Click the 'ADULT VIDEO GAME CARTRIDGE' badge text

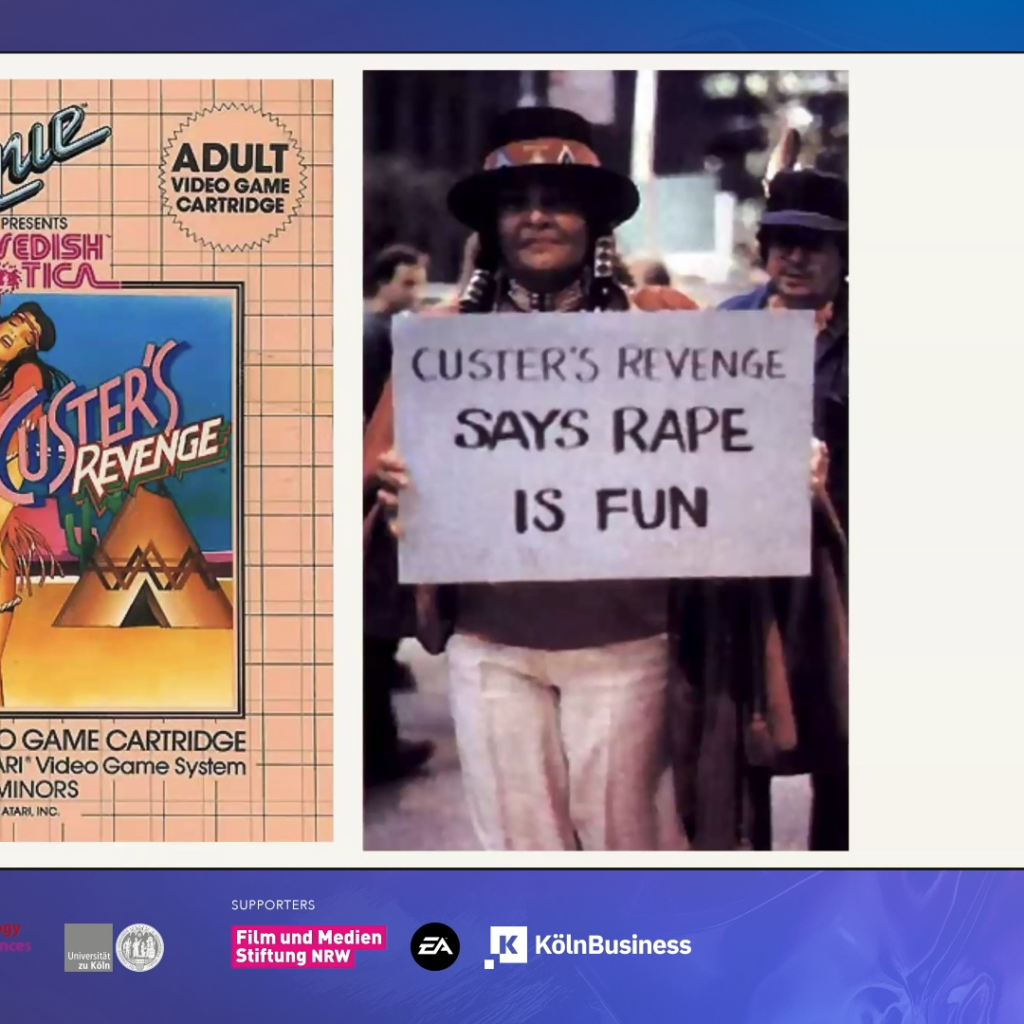[x=231, y=178]
